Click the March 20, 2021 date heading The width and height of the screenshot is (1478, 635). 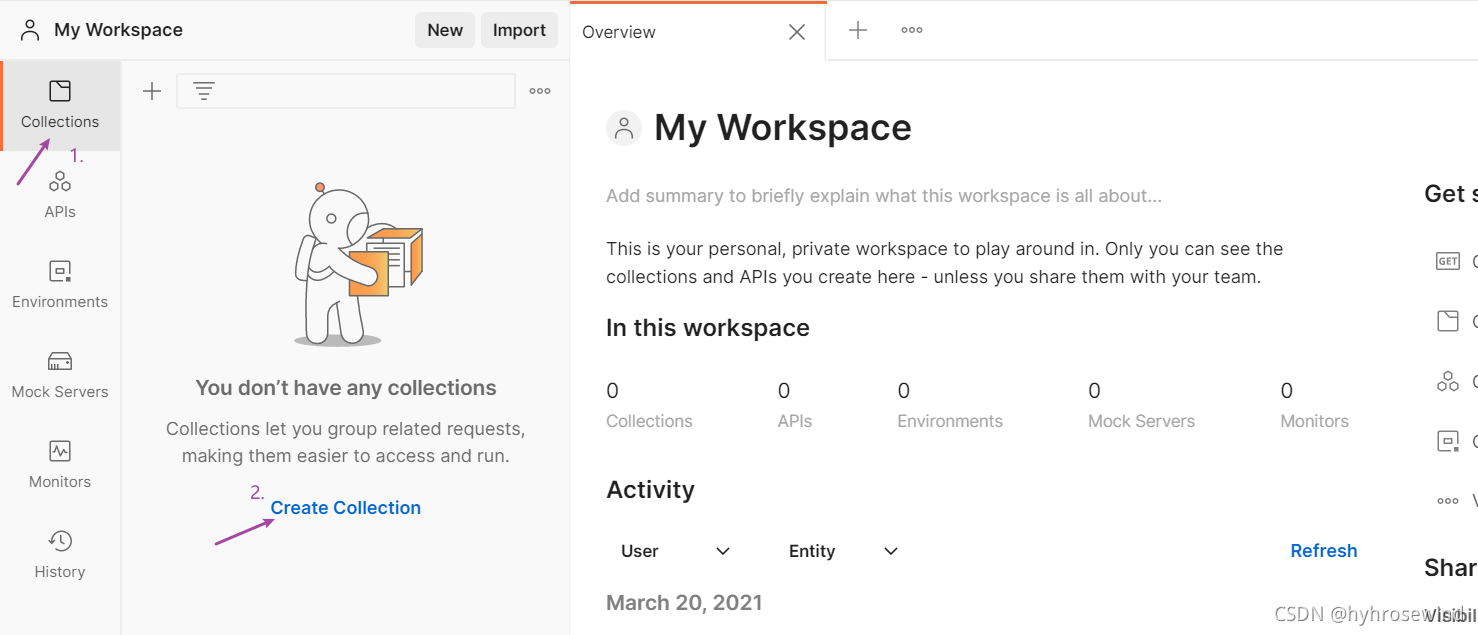[x=684, y=603]
